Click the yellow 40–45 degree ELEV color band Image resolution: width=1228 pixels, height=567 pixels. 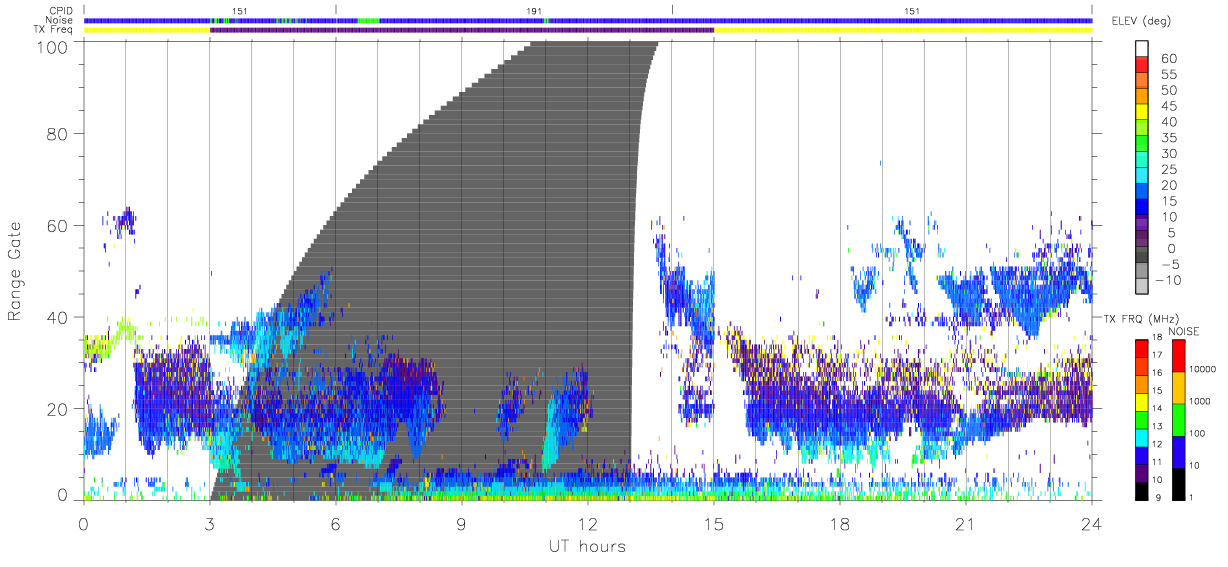point(1142,113)
